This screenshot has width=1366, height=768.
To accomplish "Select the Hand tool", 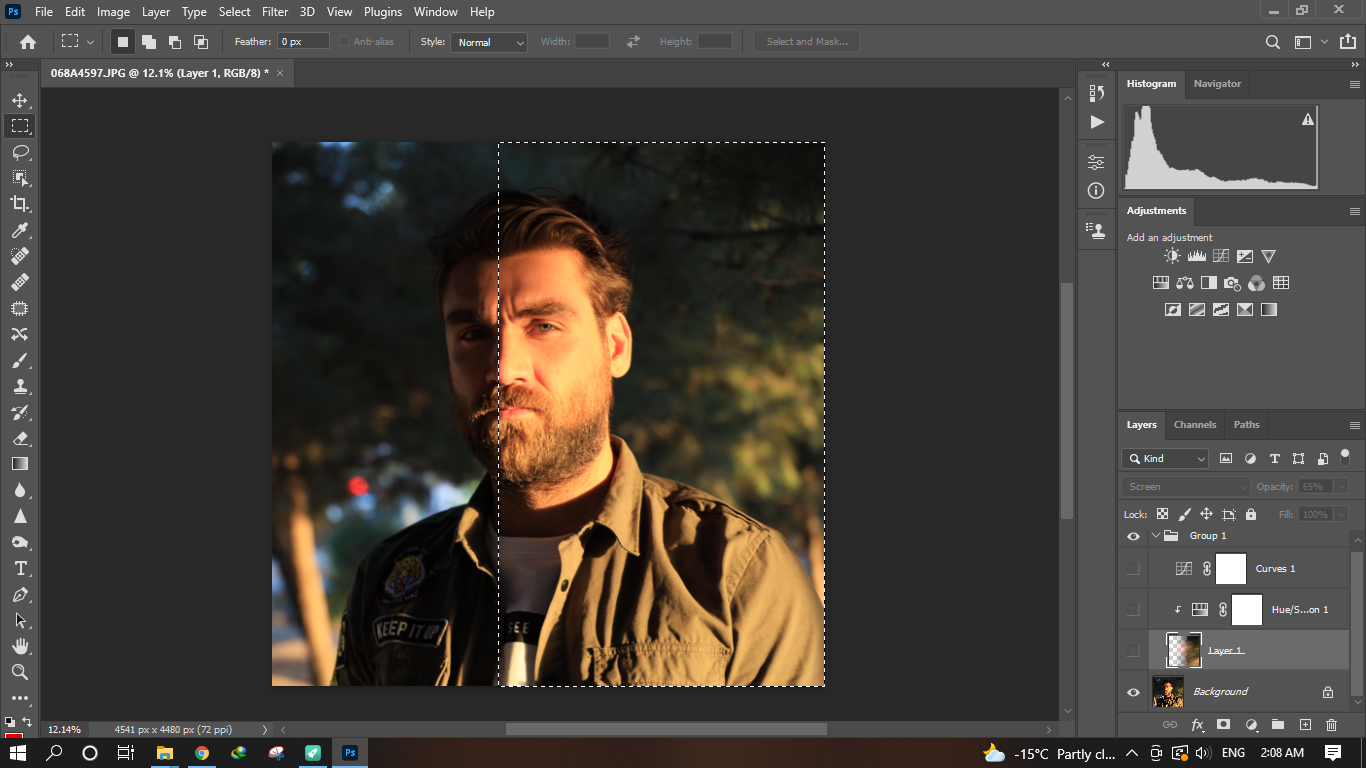I will pyautogui.click(x=20, y=646).
